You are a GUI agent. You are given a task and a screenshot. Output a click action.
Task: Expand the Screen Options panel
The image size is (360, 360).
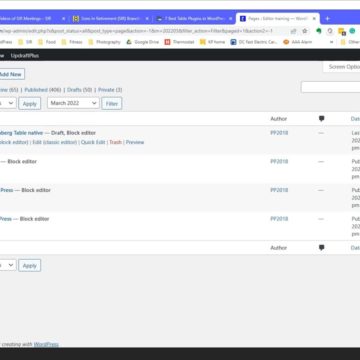(x=342, y=67)
